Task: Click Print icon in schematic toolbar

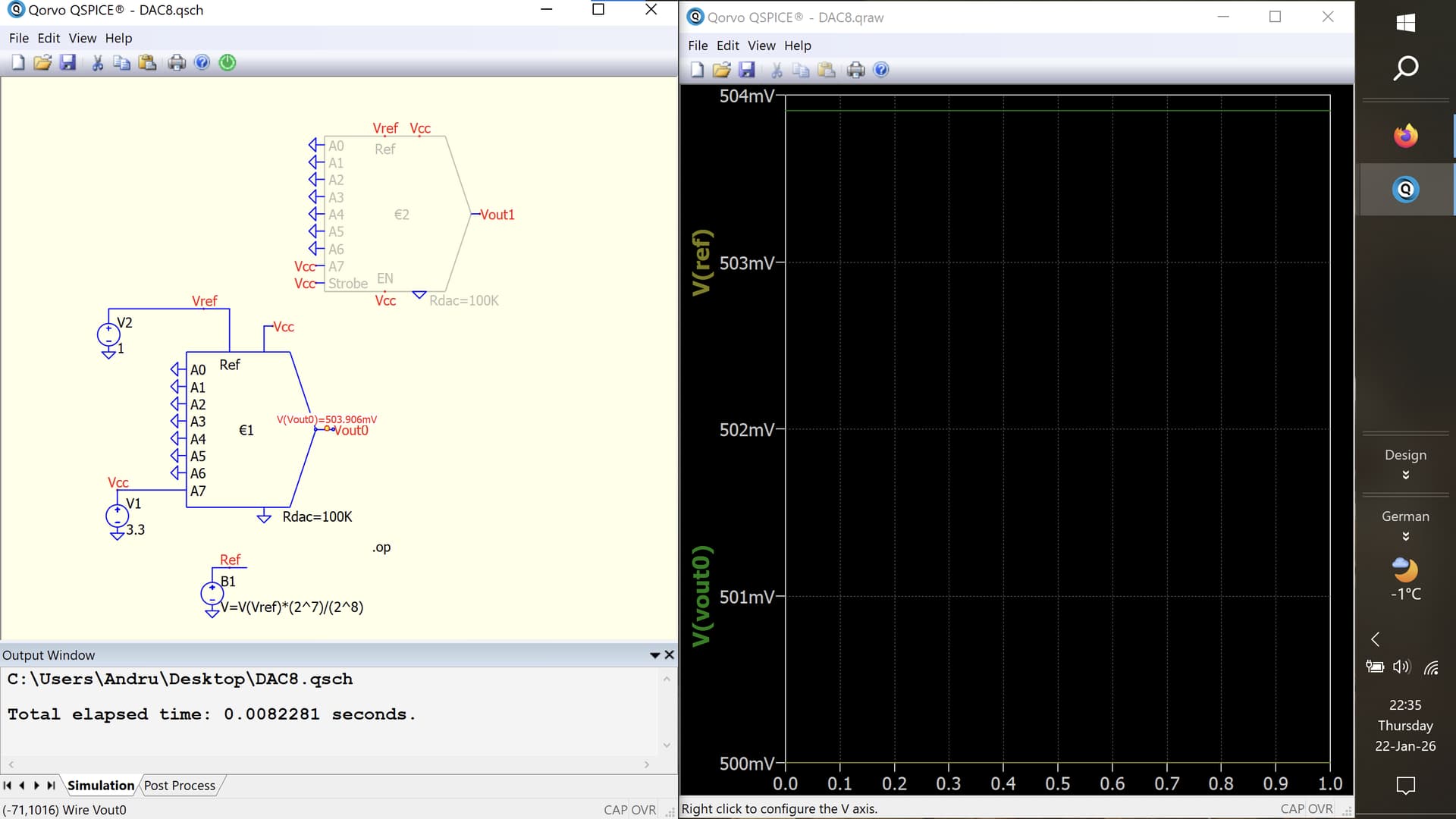Action: coord(177,63)
